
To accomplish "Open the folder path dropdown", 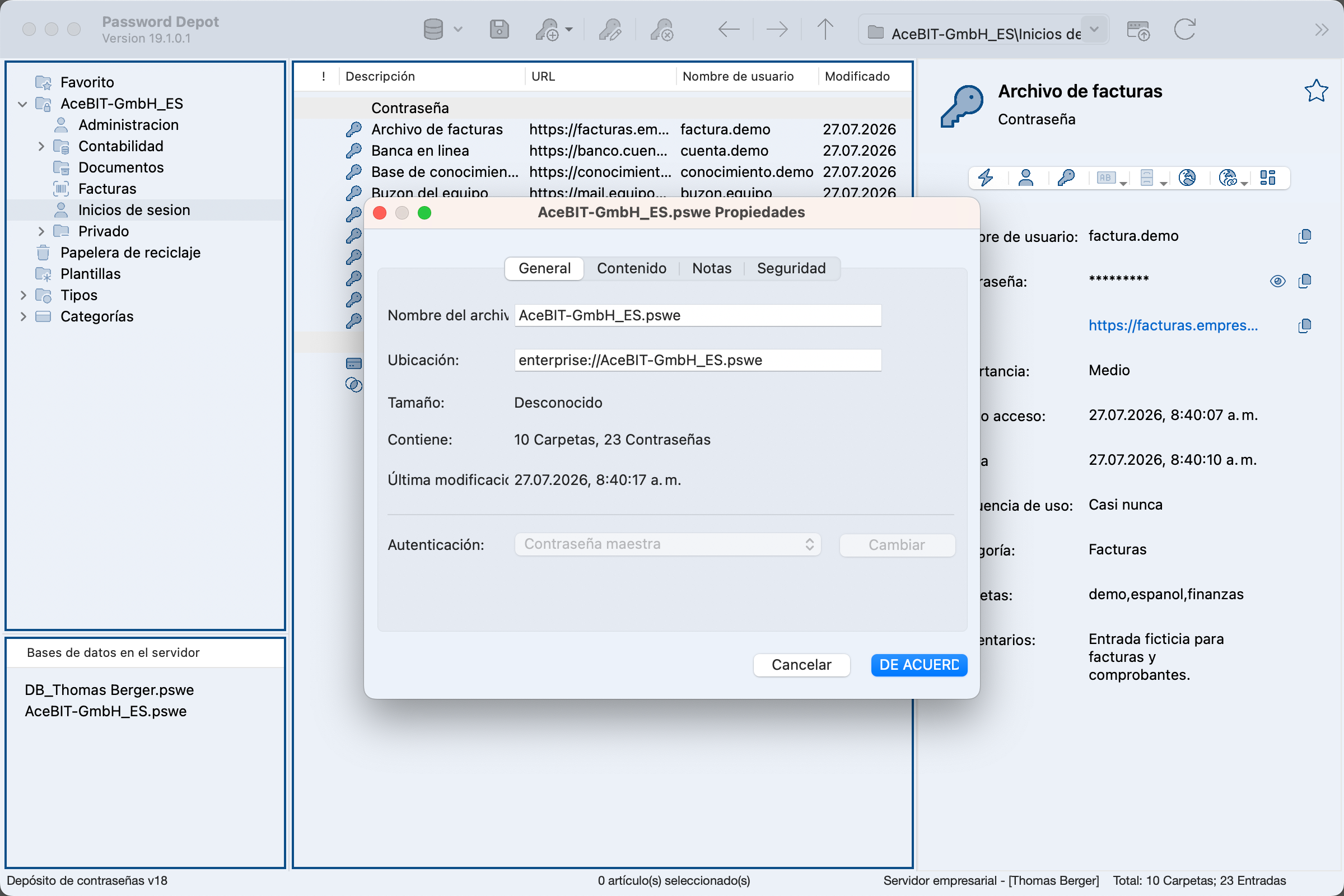I will click(1094, 29).
